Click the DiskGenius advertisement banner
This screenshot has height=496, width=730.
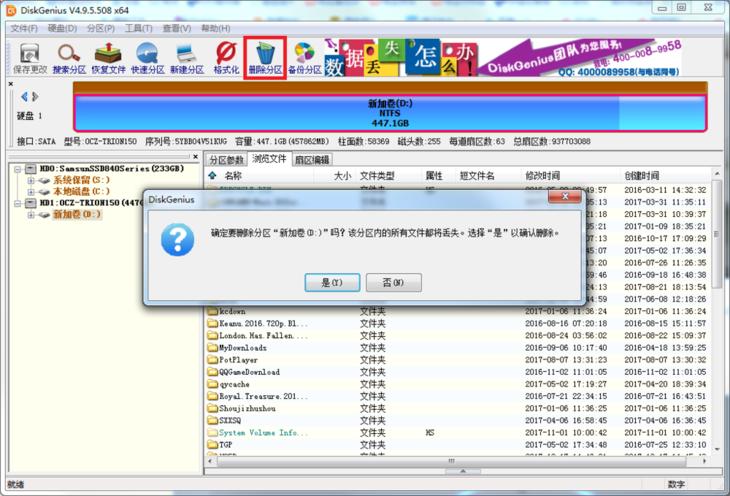coord(503,58)
